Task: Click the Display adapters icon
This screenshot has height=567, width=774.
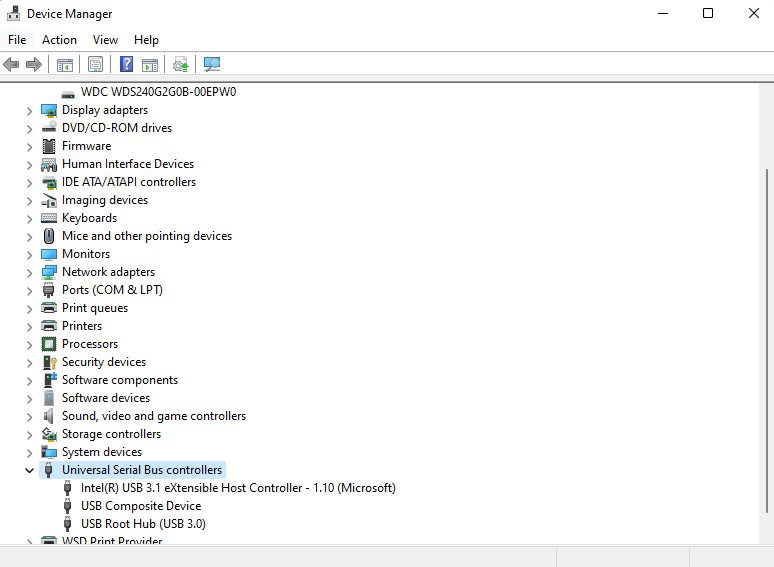Action: pyautogui.click(x=49, y=111)
